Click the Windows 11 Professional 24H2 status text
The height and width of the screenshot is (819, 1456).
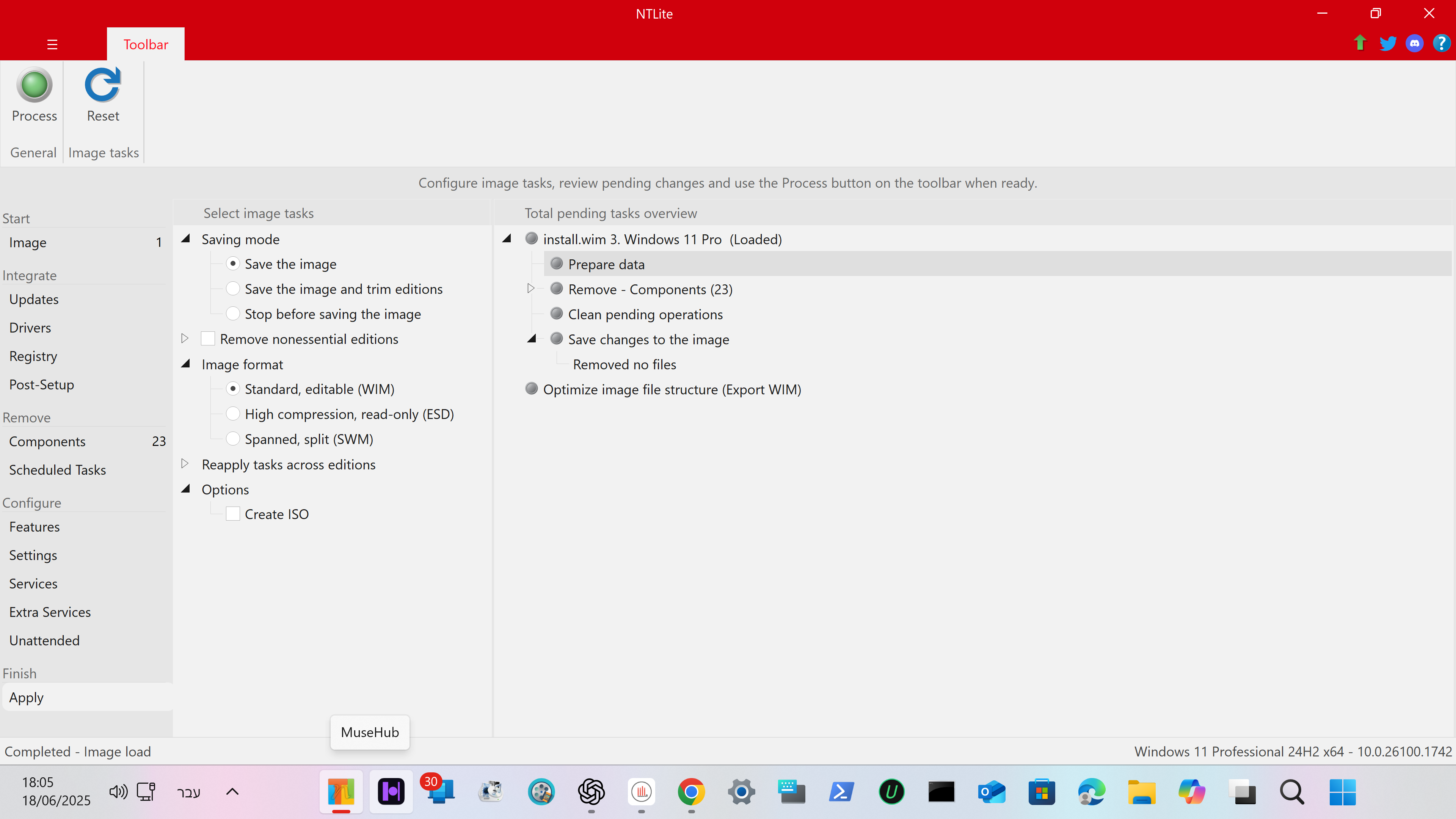[x=1293, y=752]
